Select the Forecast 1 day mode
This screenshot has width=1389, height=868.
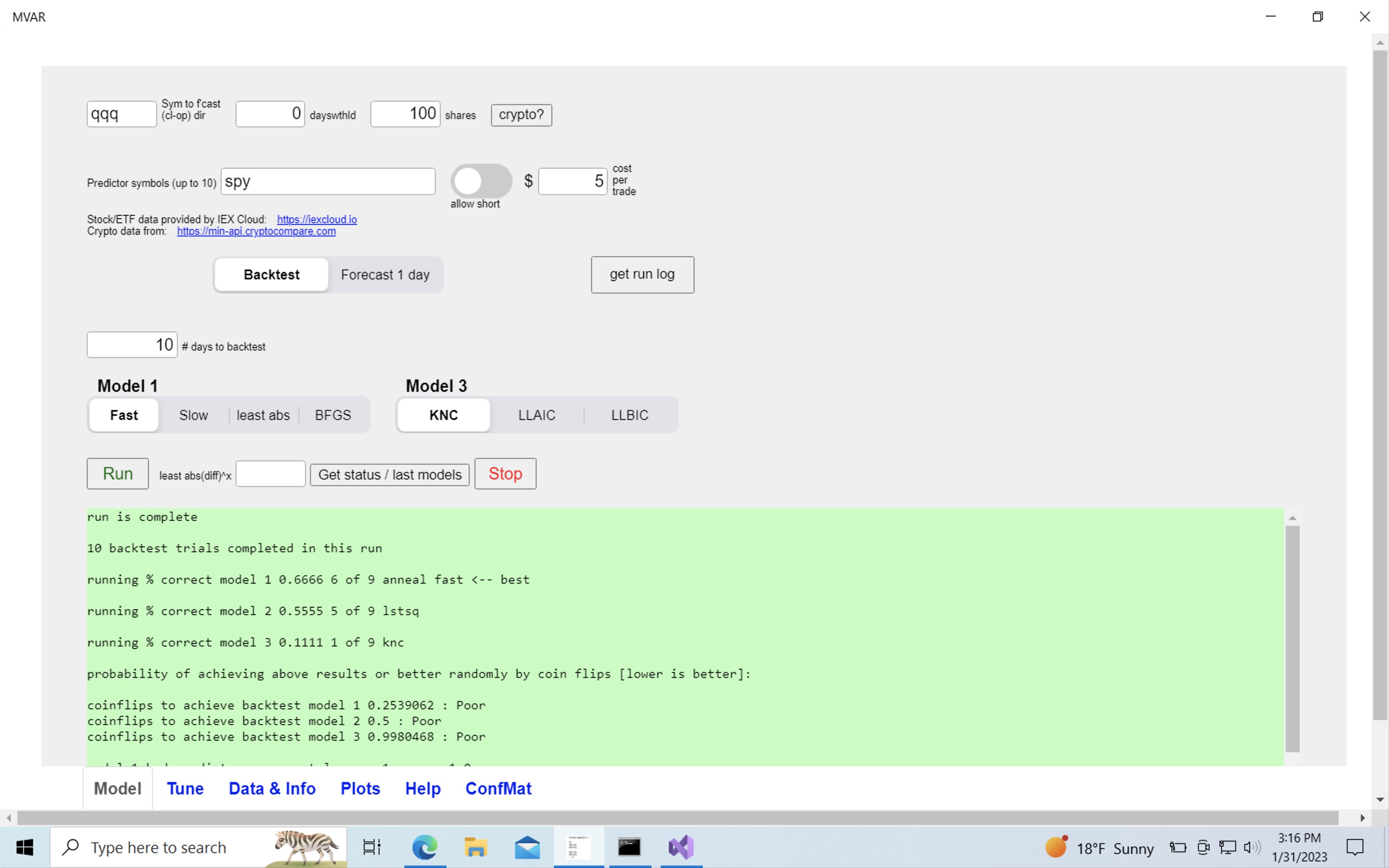[385, 275]
